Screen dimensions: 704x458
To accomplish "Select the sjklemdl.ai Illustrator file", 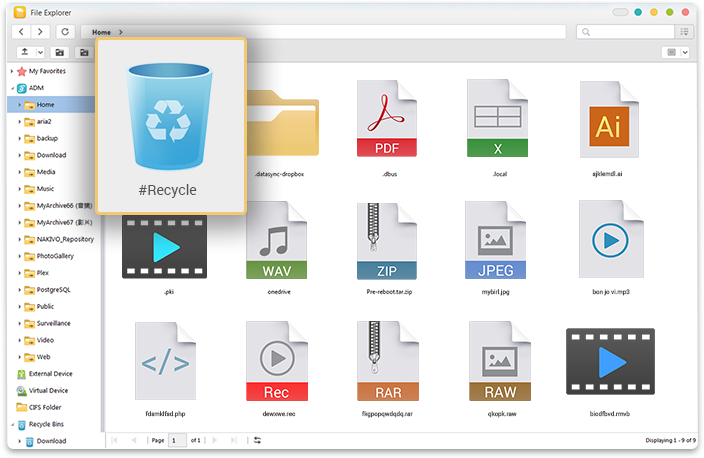I will (608, 128).
